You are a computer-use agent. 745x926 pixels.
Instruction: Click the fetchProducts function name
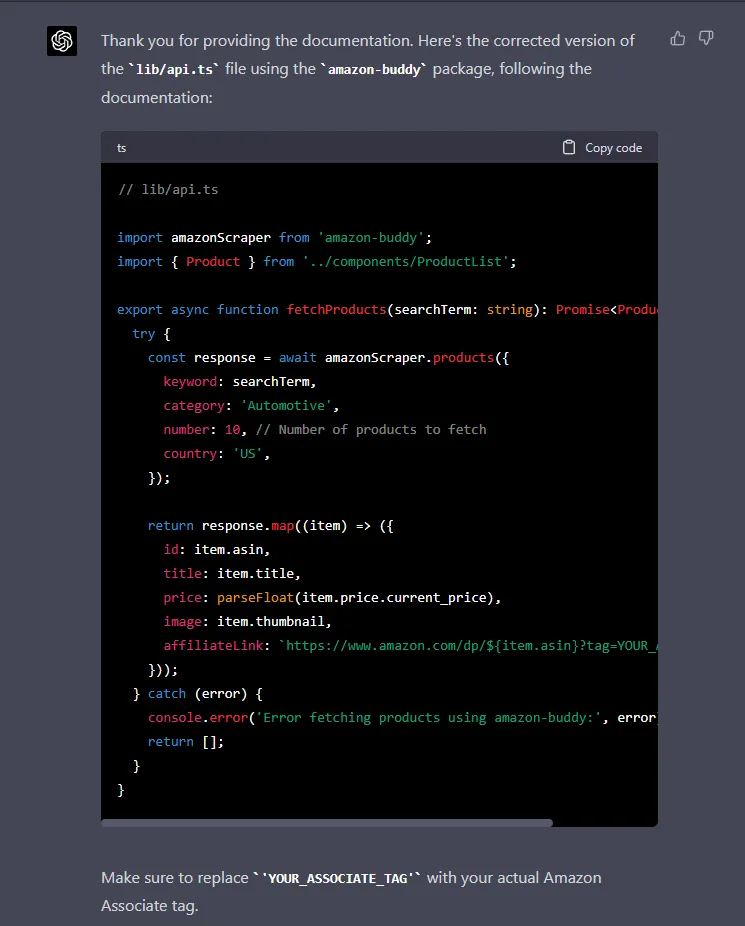coord(336,309)
